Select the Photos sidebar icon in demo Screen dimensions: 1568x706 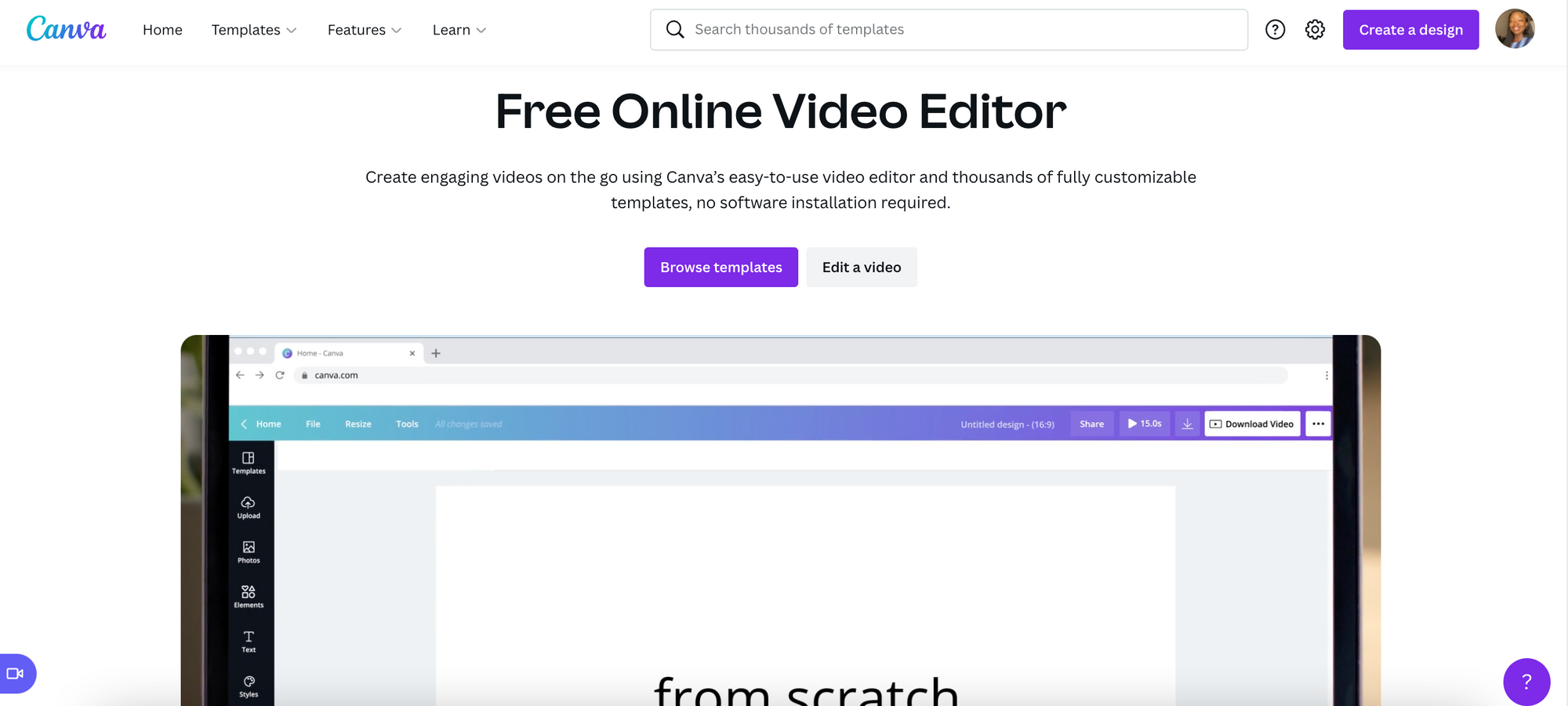(249, 552)
